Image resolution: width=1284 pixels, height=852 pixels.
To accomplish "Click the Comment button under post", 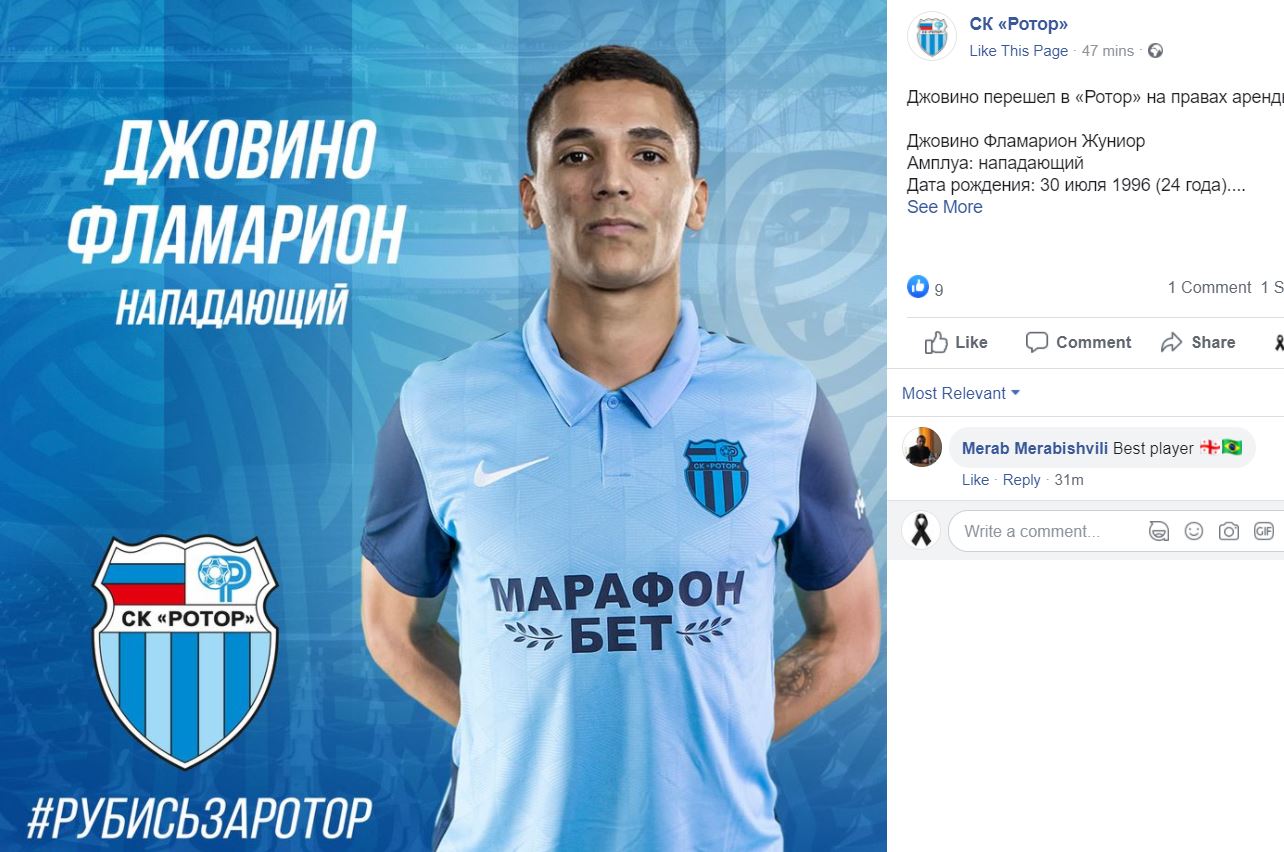I will 1078,342.
